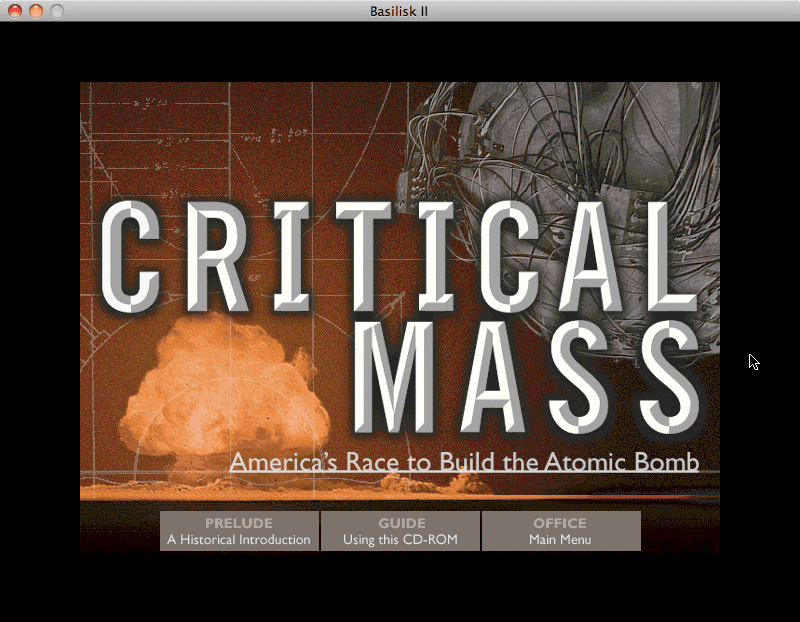This screenshot has width=800, height=622.
Task: Open the Guide to using this CD-ROM
Action: pyautogui.click(x=401, y=531)
